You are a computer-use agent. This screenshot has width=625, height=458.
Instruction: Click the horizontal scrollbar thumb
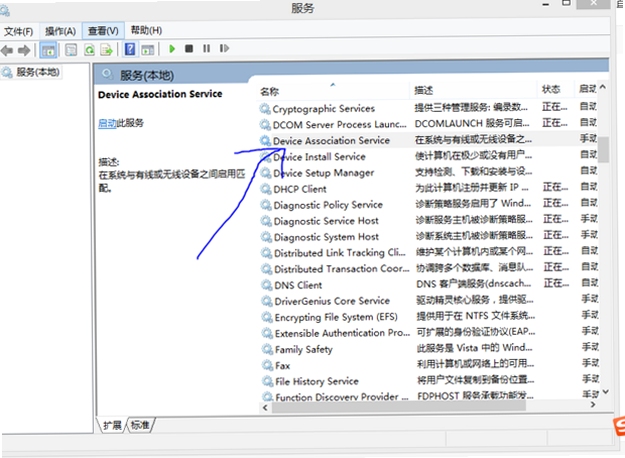(x=399, y=406)
